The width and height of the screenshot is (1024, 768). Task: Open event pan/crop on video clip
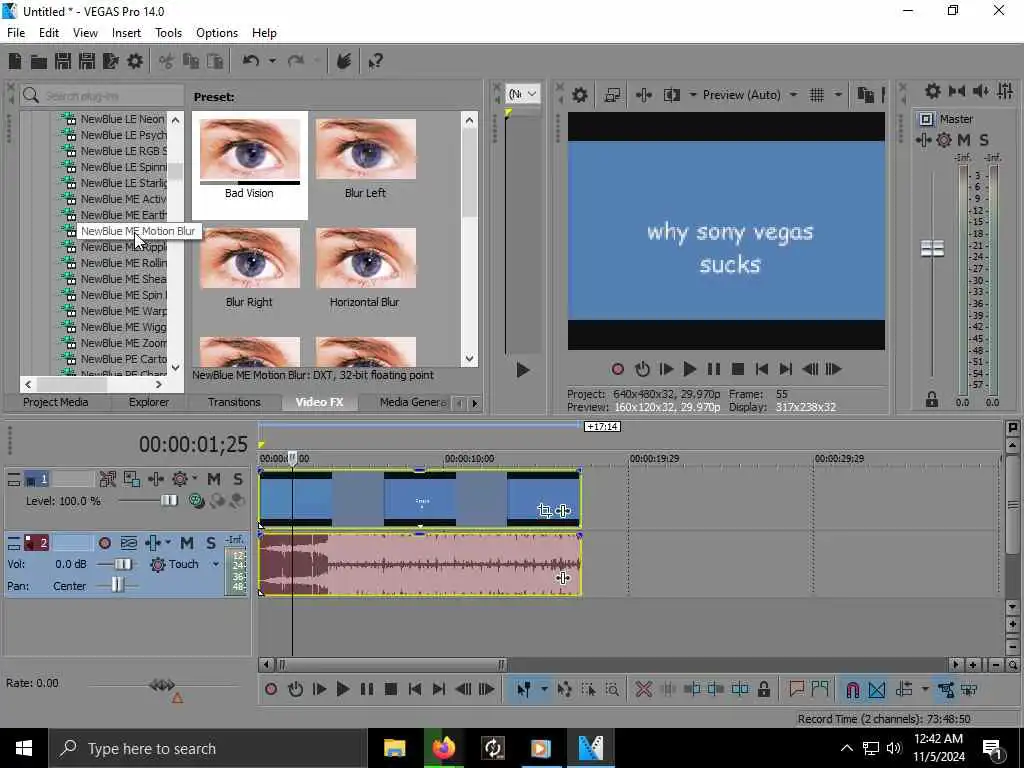click(544, 511)
